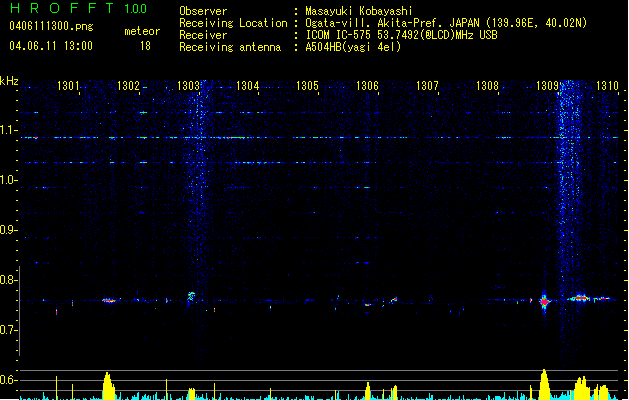Click the 1.0 kHz axis label

click(x=7, y=180)
